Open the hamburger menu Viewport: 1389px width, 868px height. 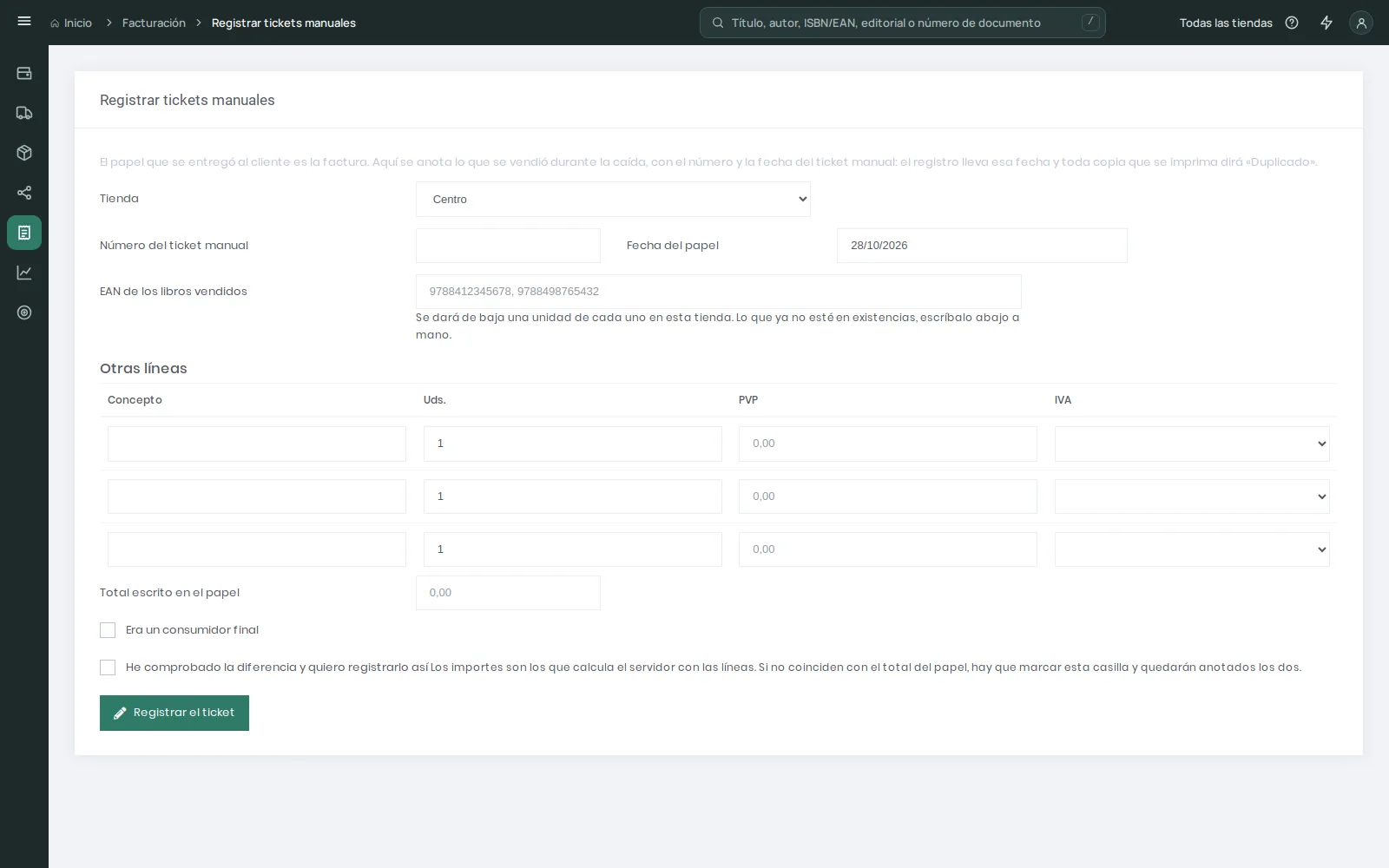24,22
